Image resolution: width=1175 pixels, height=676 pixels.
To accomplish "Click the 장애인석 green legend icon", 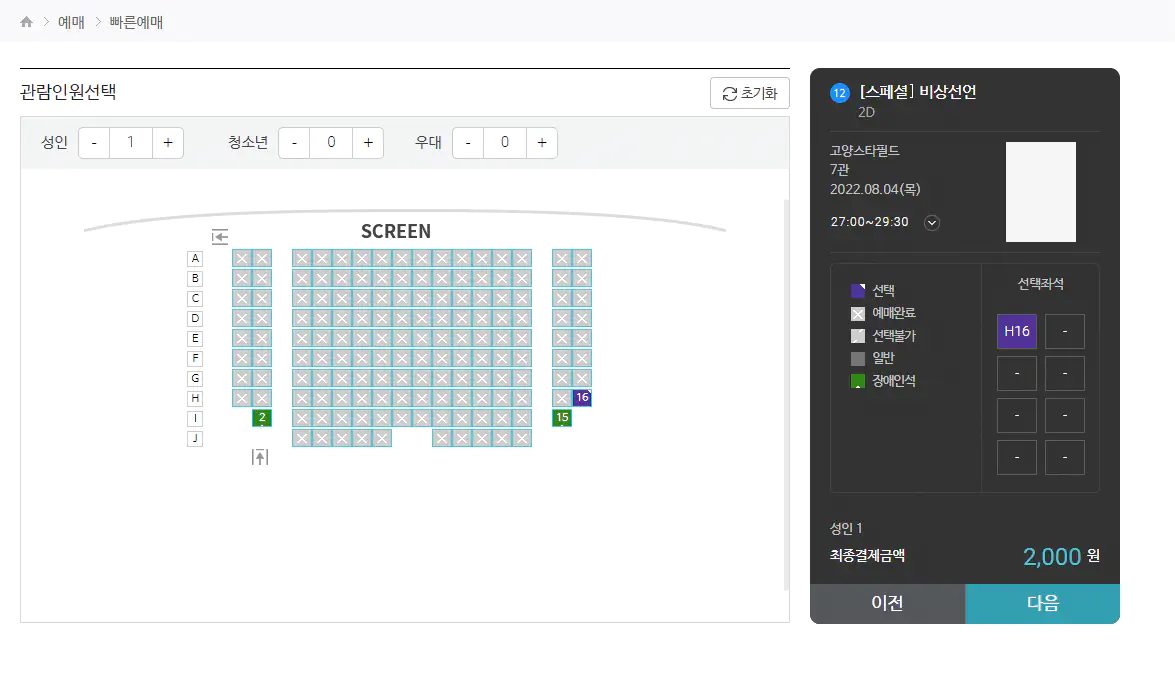I will (x=858, y=381).
